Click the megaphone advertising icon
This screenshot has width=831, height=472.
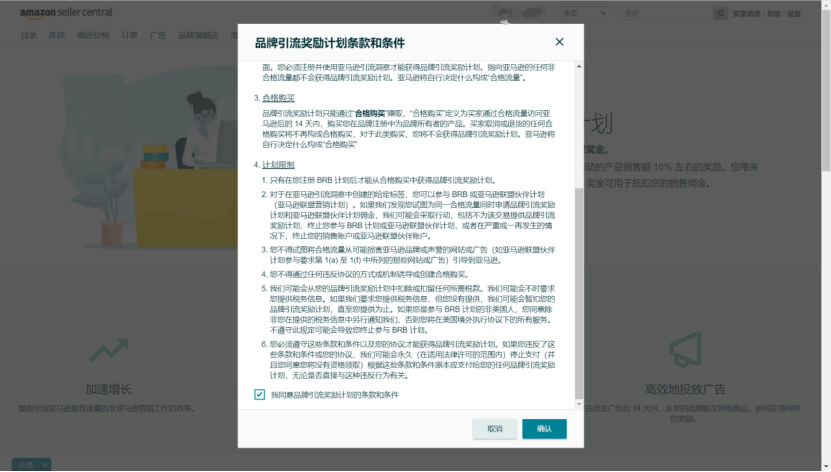click(x=685, y=350)
